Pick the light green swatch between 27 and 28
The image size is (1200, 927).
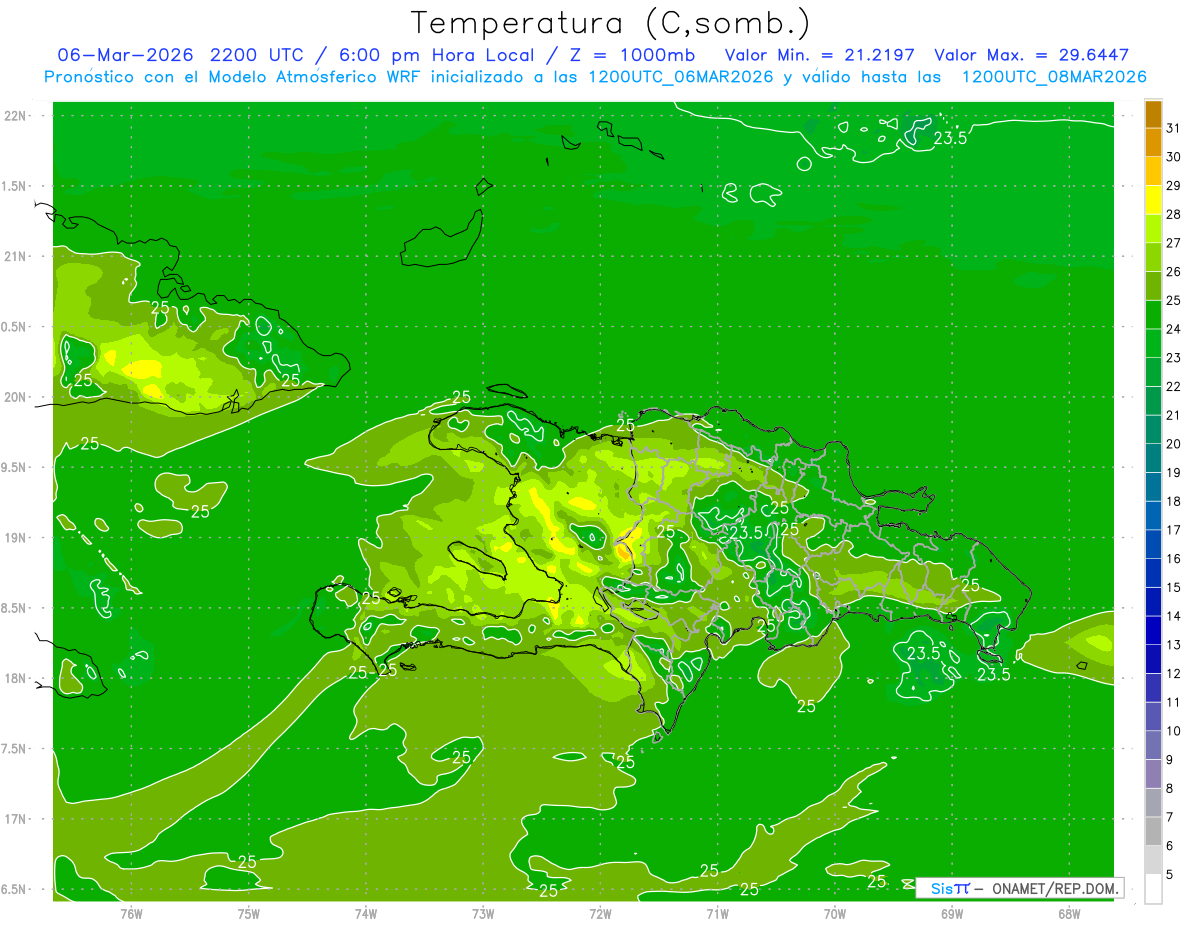pos(1153,228)
